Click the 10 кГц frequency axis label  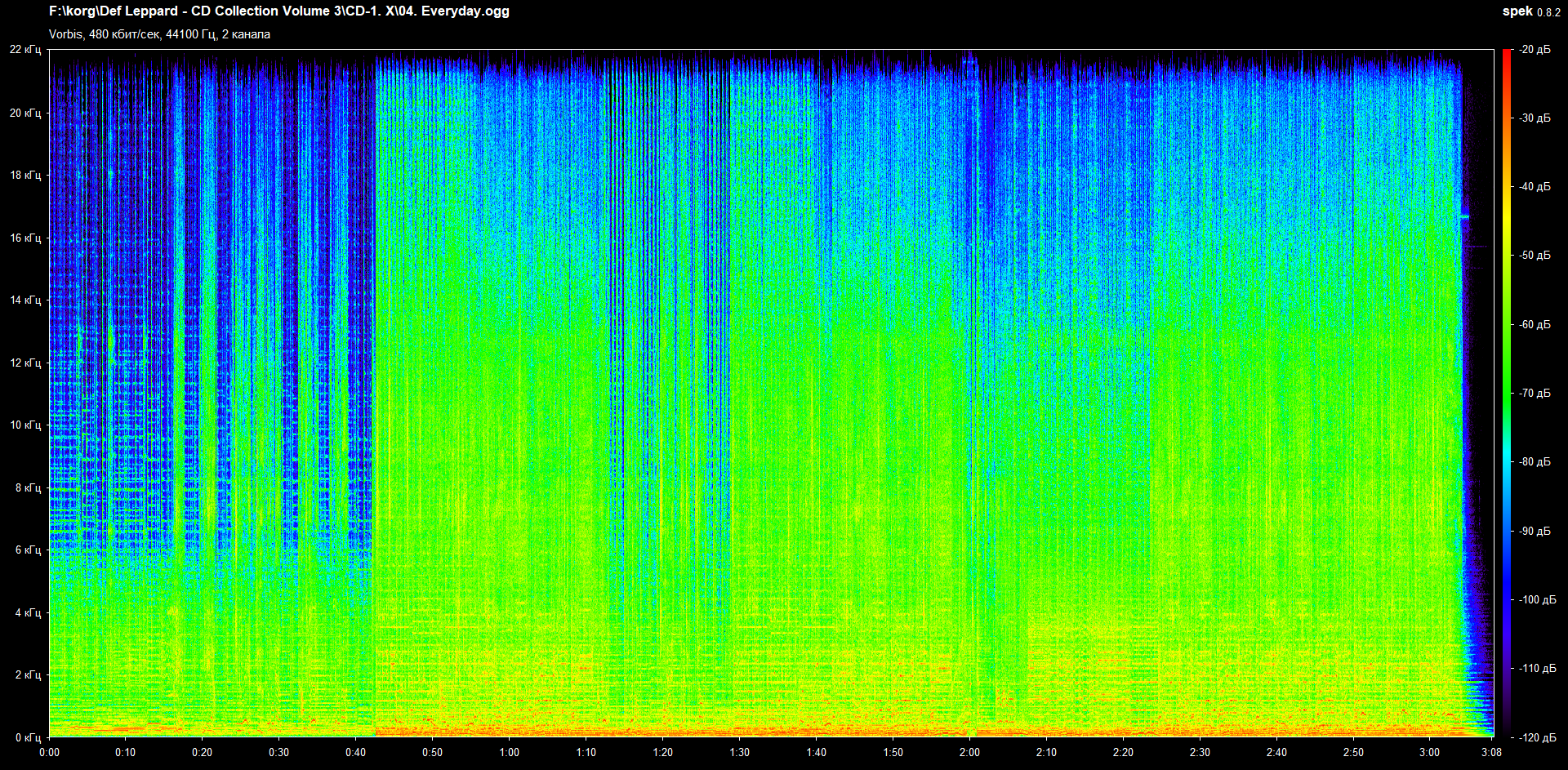(25, 425)
